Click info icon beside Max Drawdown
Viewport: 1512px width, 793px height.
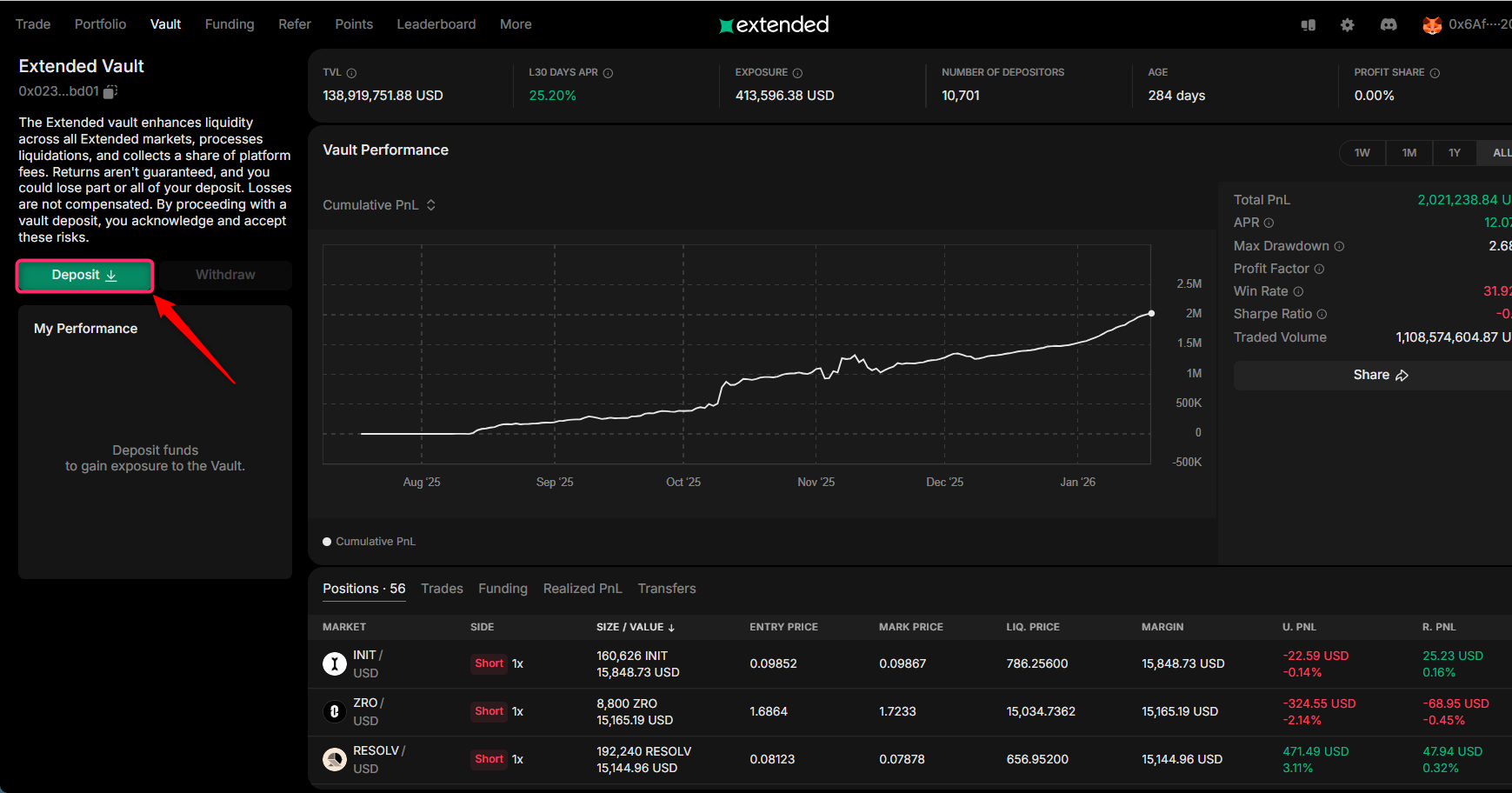[x=1339, y=246]
